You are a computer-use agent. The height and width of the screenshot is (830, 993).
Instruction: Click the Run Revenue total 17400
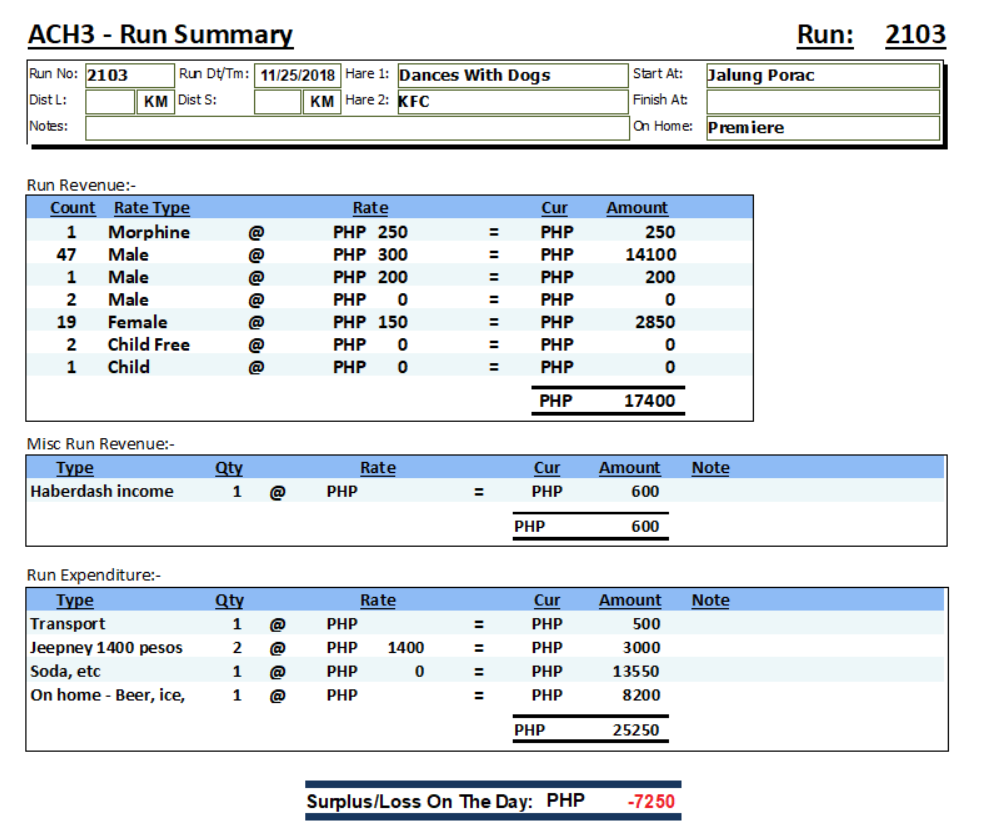point(649,401)
